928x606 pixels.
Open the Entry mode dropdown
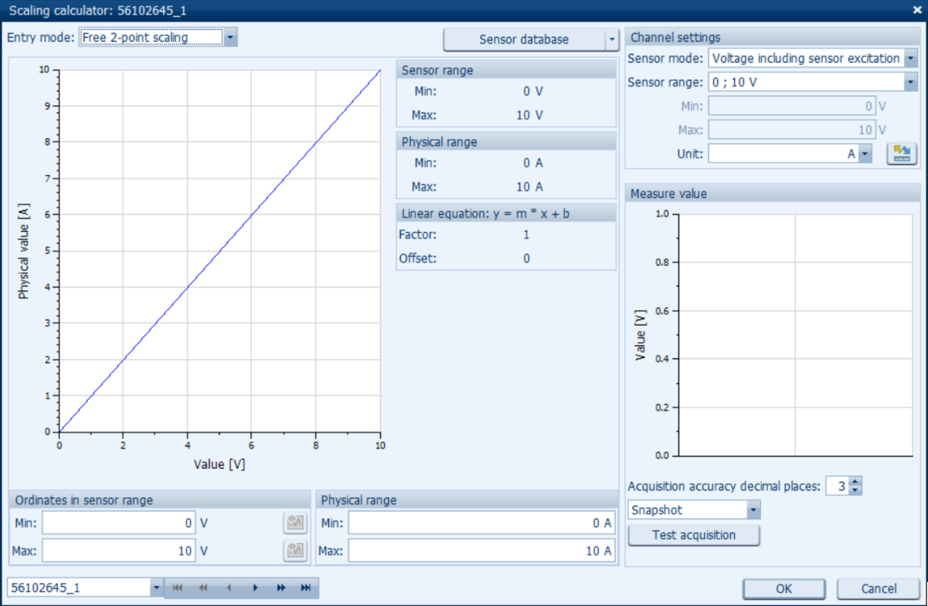[x=230, y=38]
